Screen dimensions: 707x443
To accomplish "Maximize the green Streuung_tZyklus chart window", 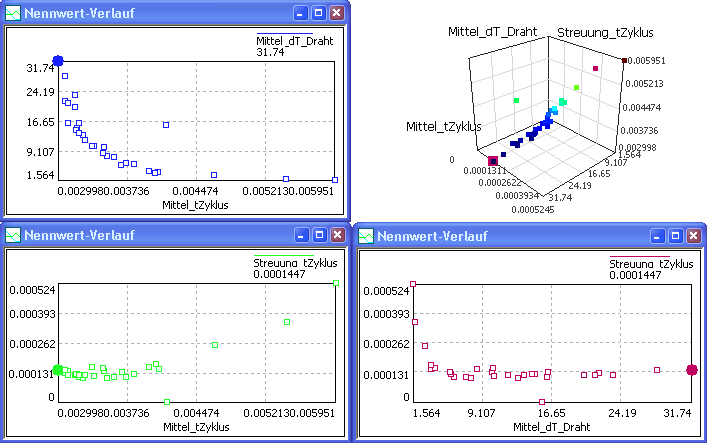I will pos(319,235).
